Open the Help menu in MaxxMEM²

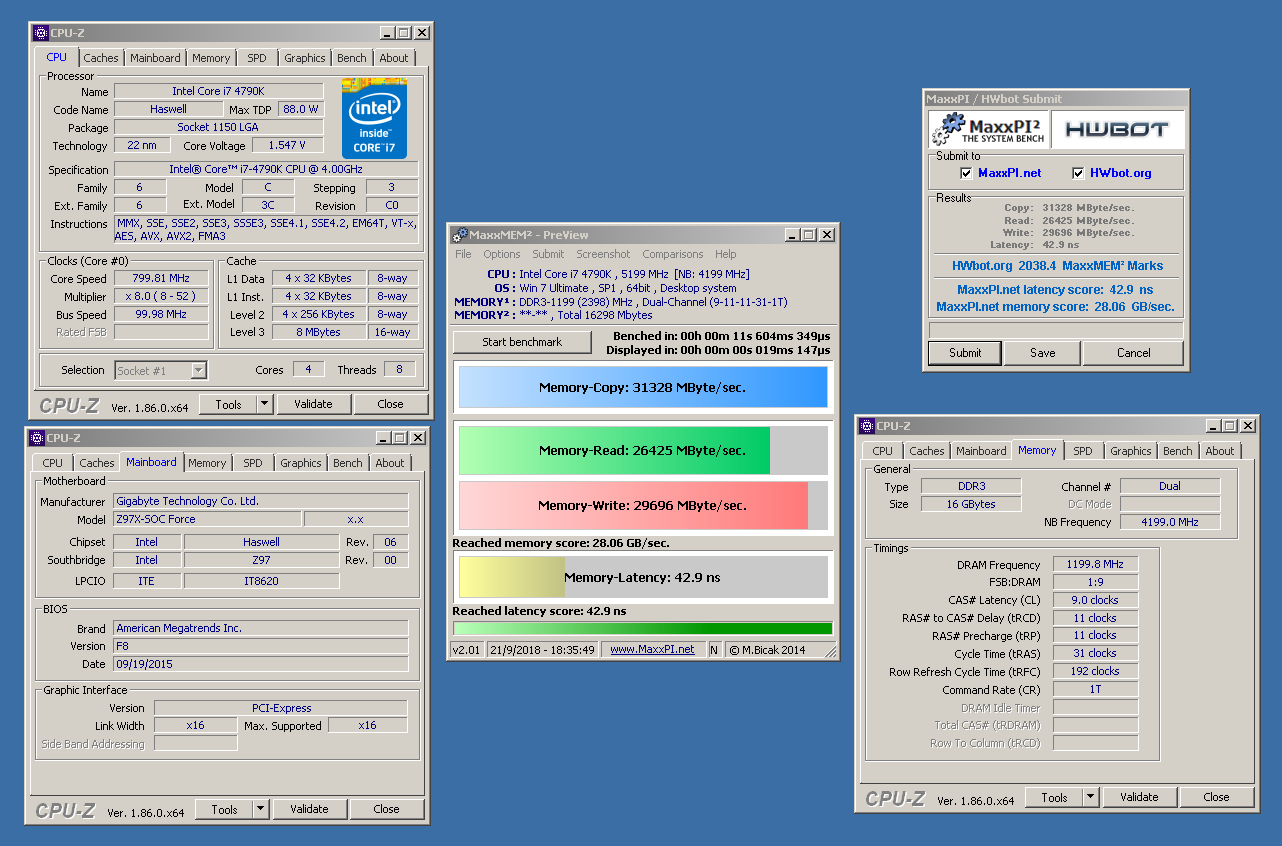coord(726,254)
